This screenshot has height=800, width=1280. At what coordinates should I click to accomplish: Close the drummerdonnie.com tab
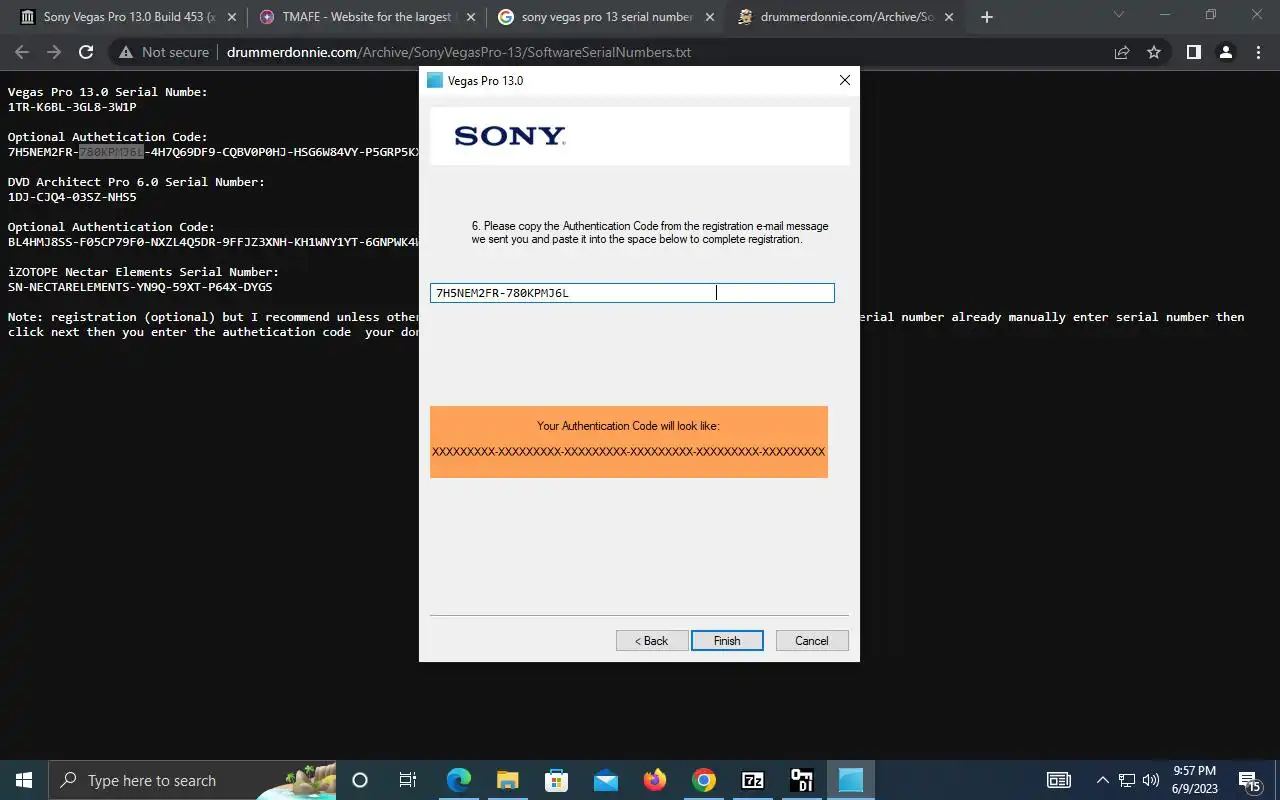pos(948,17)
